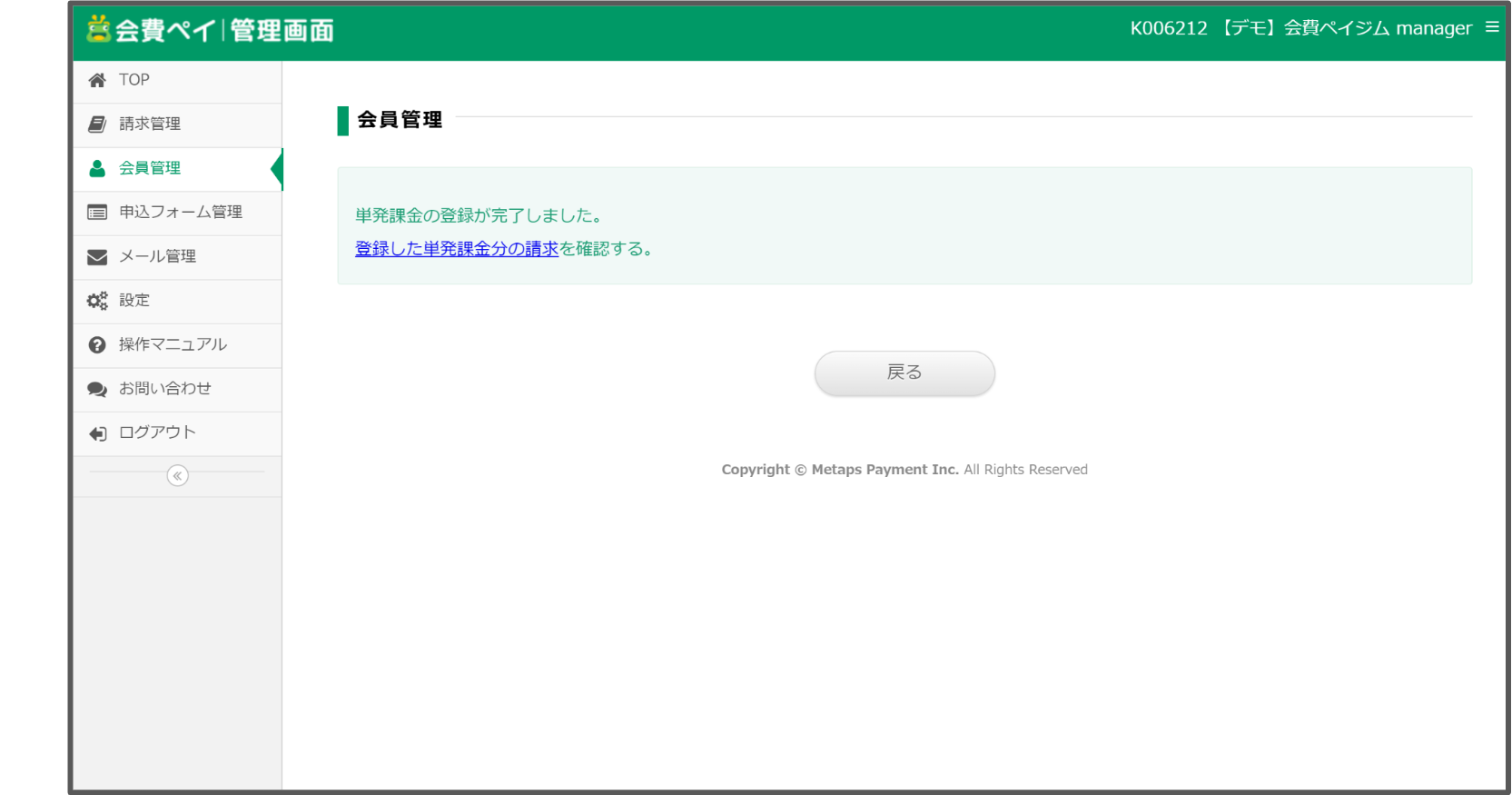Click the logout arrow icon
Viewport: 1512px width, 795px height.
97,433
